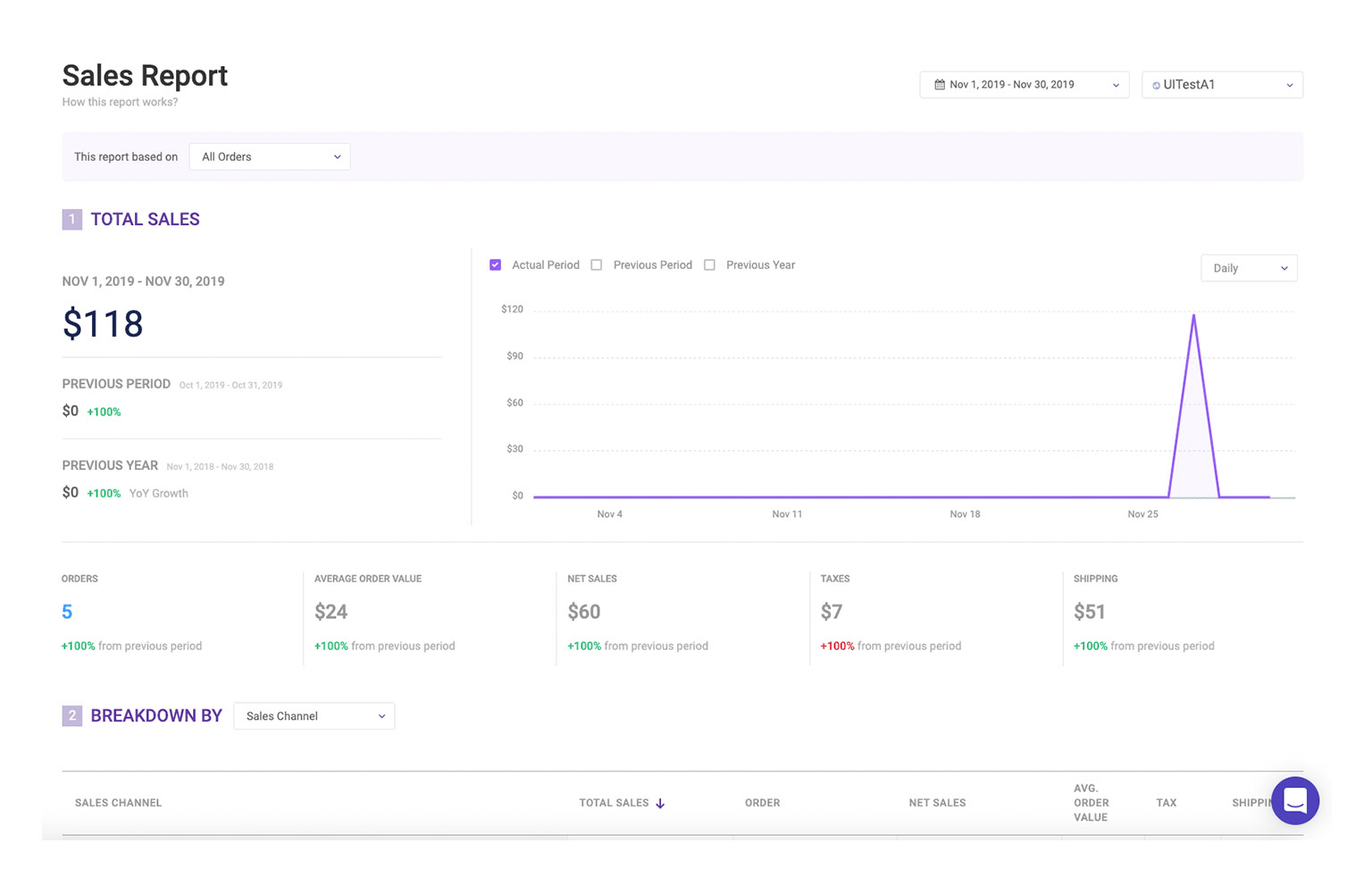The image size is (1372, 893).
Task: Click the $118 total sales figure
Action: (x=103, y=323)
